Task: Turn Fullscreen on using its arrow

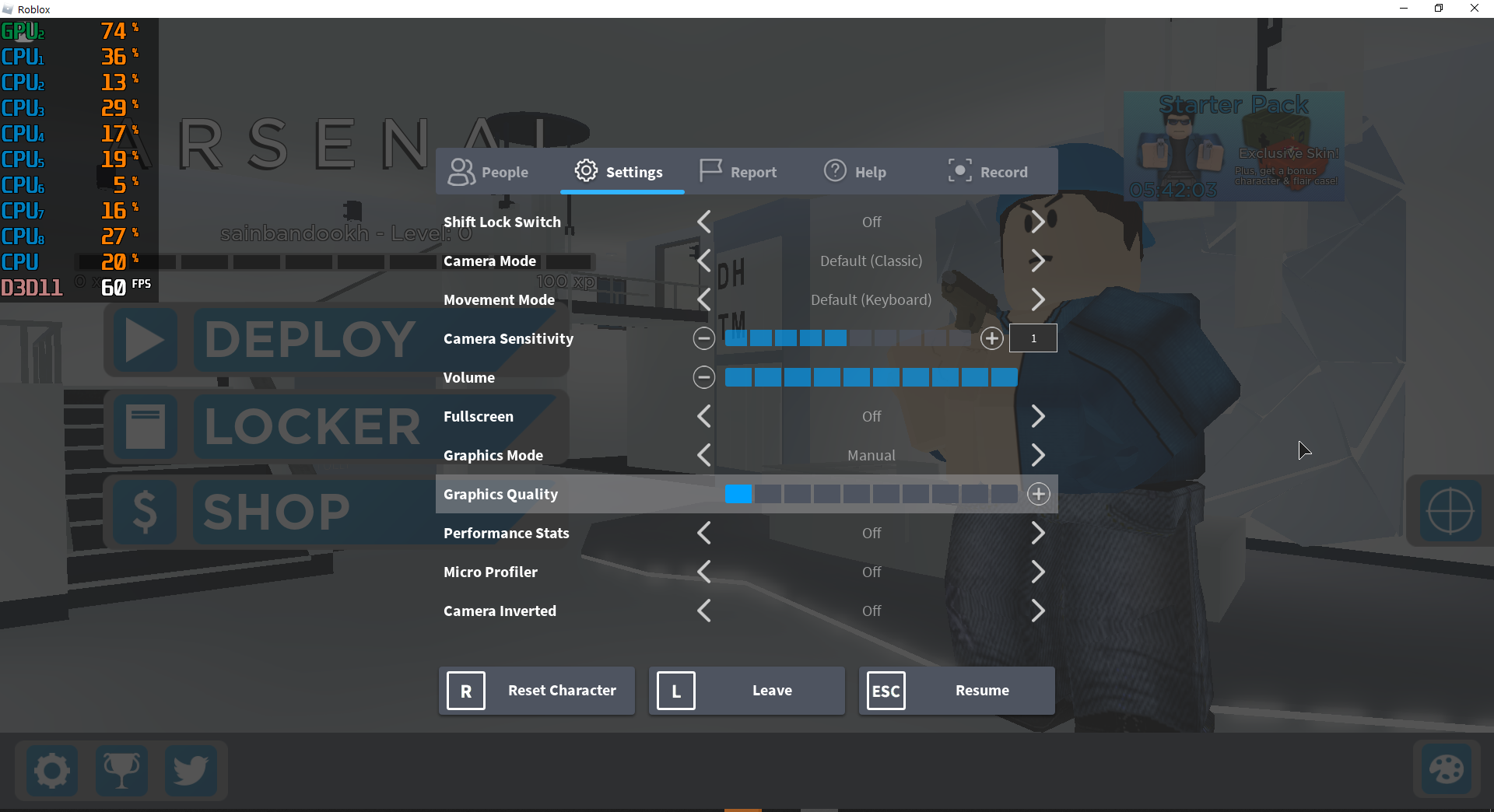Action: pyautogui.click(x=1039, y=416)
